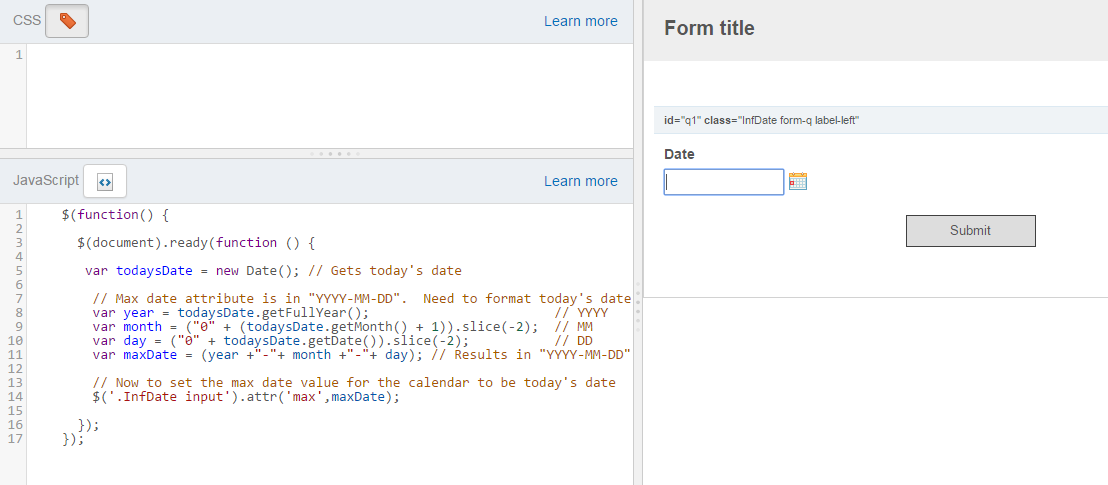Open the Learn more link in CSS panel
This screenshot has width=1108, height=485.
pyautogui.click(x=580, y=21)
